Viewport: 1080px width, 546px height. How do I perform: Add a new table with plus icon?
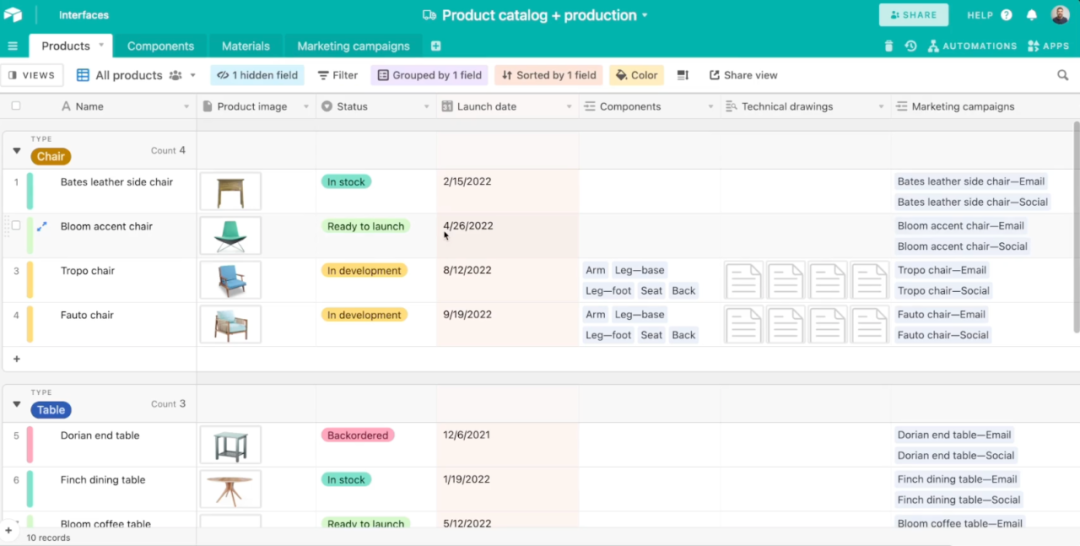[435, 46]
